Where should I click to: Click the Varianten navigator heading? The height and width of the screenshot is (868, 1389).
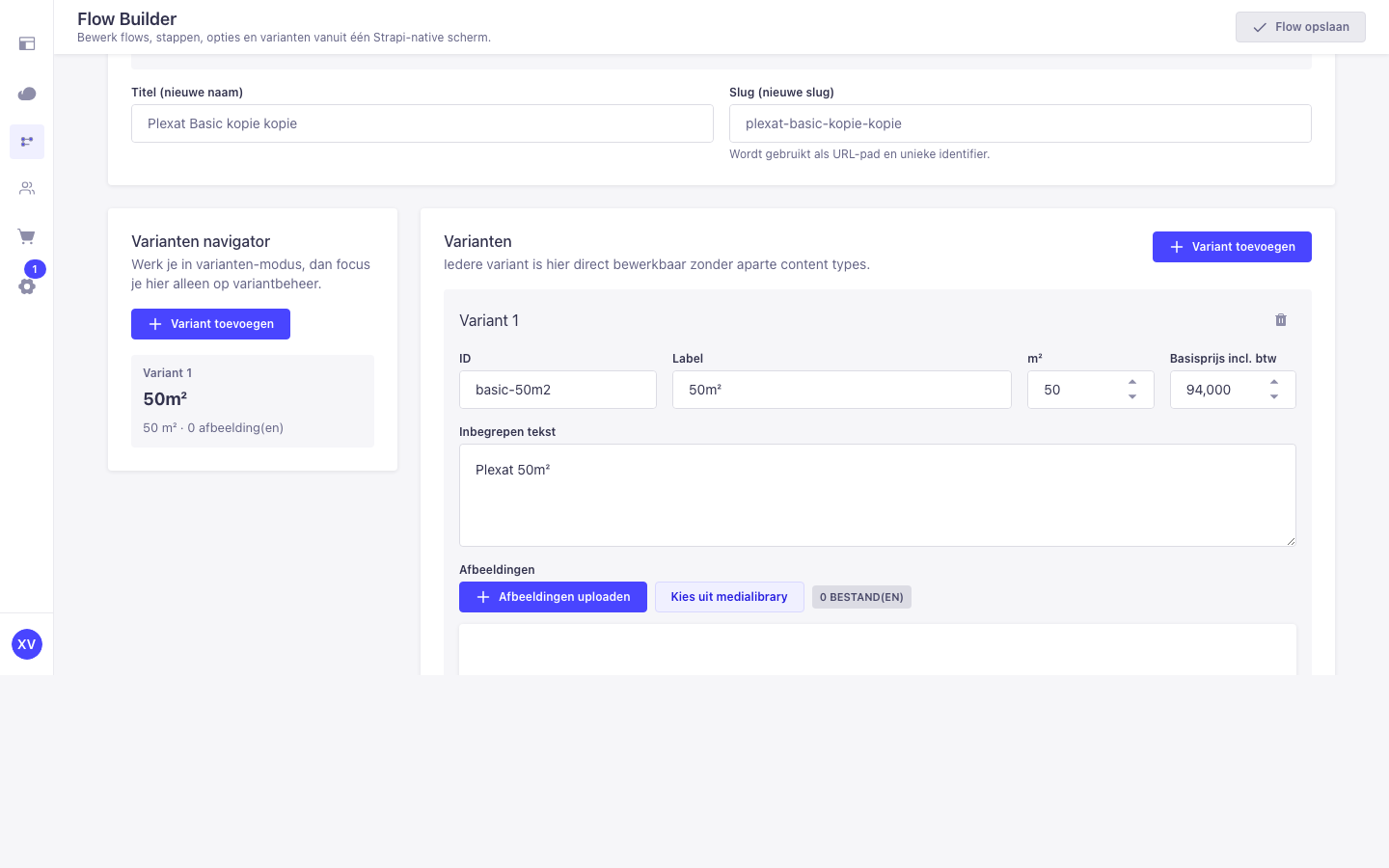[x=201, y=241]
